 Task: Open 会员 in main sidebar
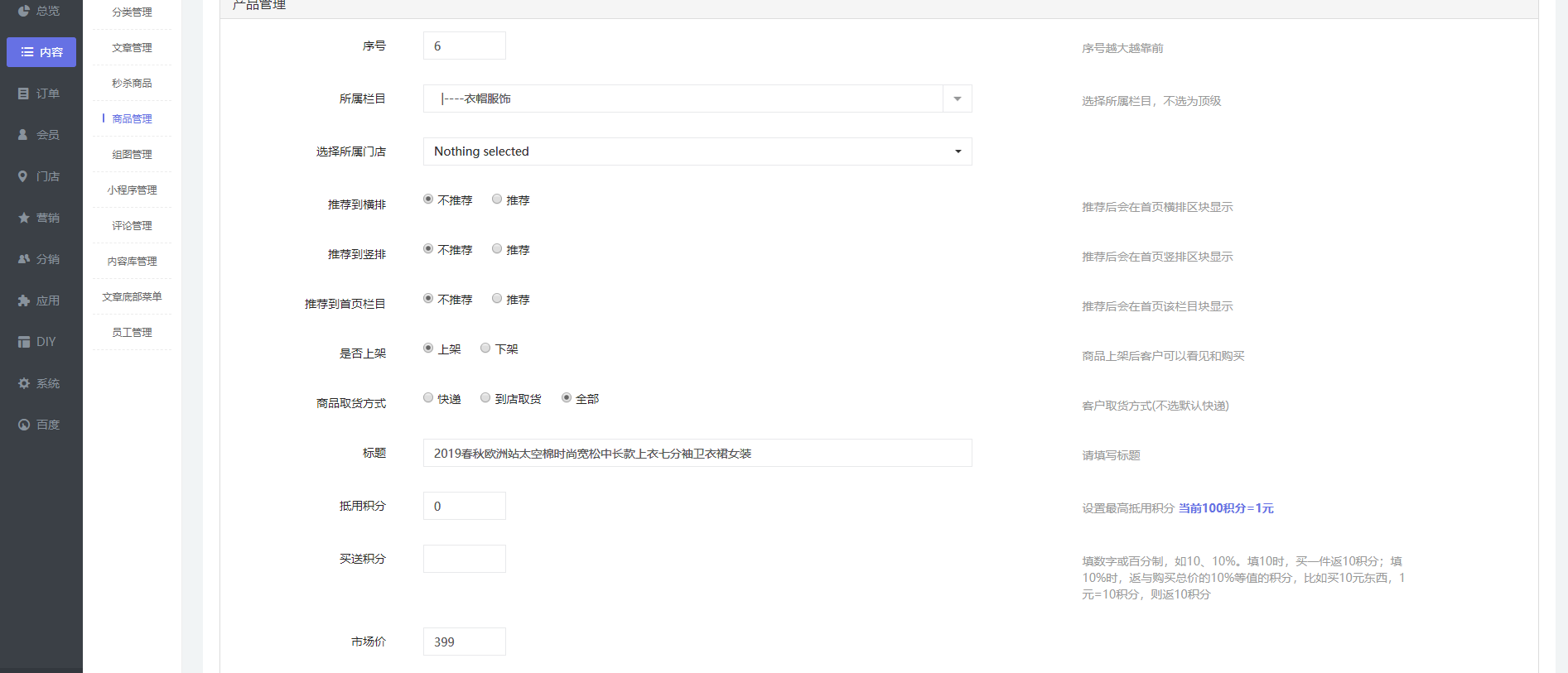click(41, 135)
